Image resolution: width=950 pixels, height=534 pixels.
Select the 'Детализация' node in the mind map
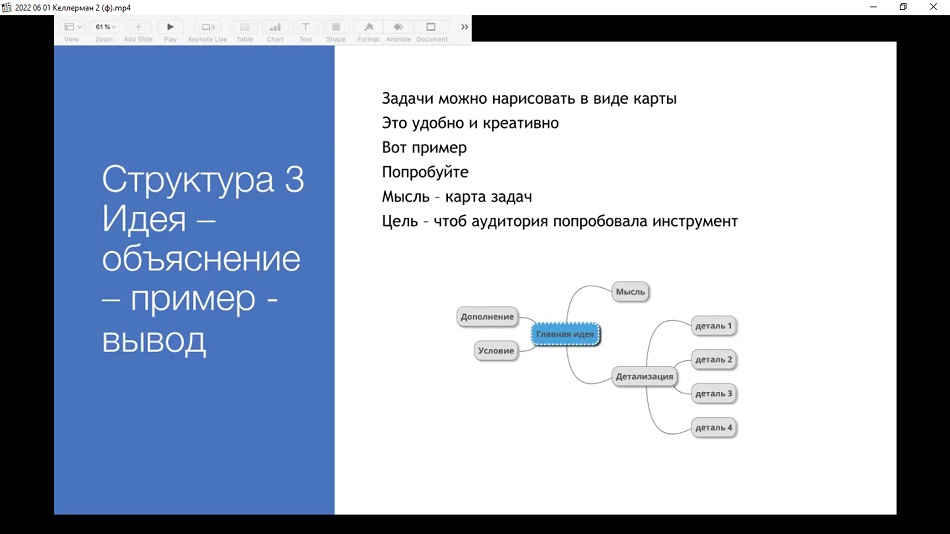(644, 377)
